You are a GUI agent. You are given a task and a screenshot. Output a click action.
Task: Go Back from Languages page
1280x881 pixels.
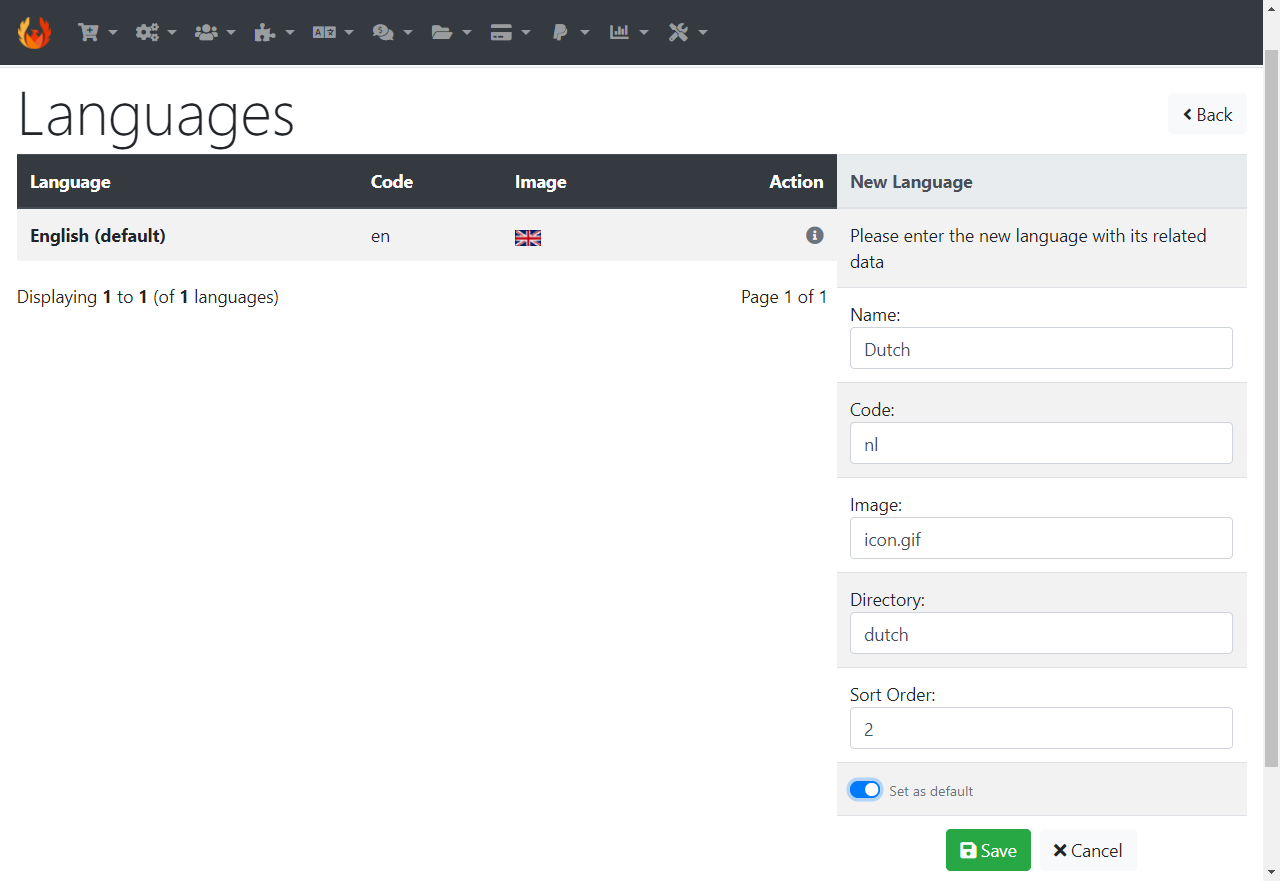click(1207, 114)
